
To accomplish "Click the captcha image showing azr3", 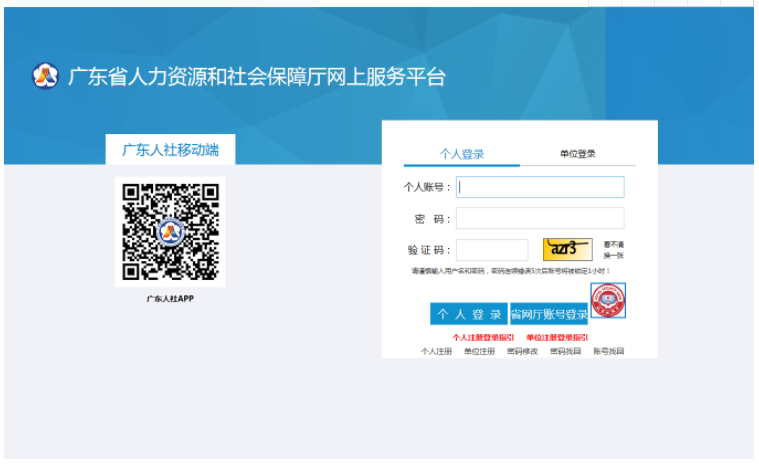I will (x=567, y=249).
